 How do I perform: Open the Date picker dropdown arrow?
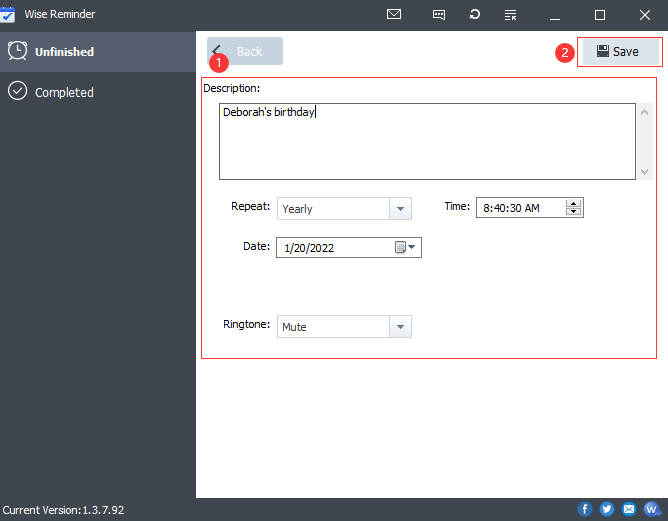tap(412, 247)
